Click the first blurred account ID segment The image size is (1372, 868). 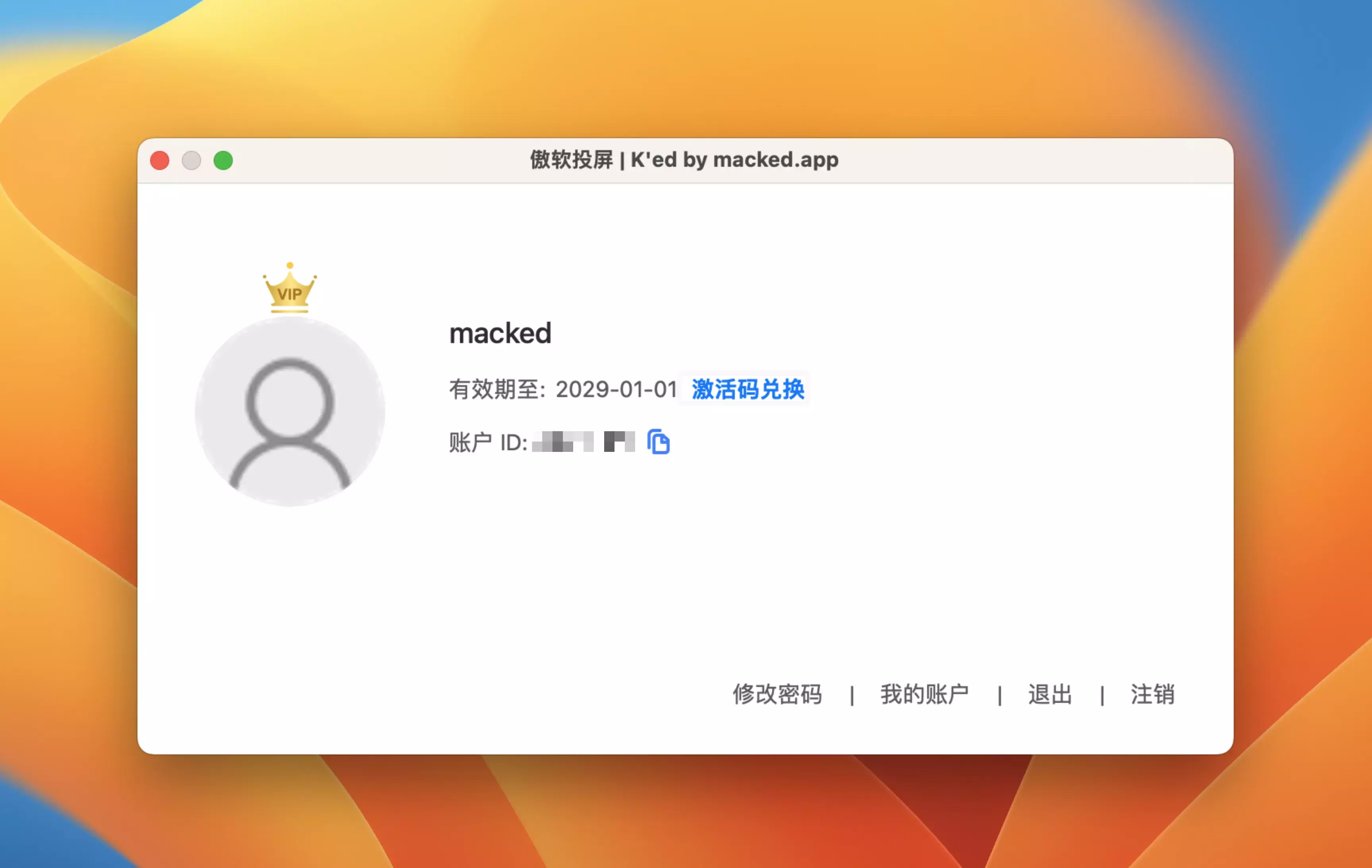tap(563, 442)
